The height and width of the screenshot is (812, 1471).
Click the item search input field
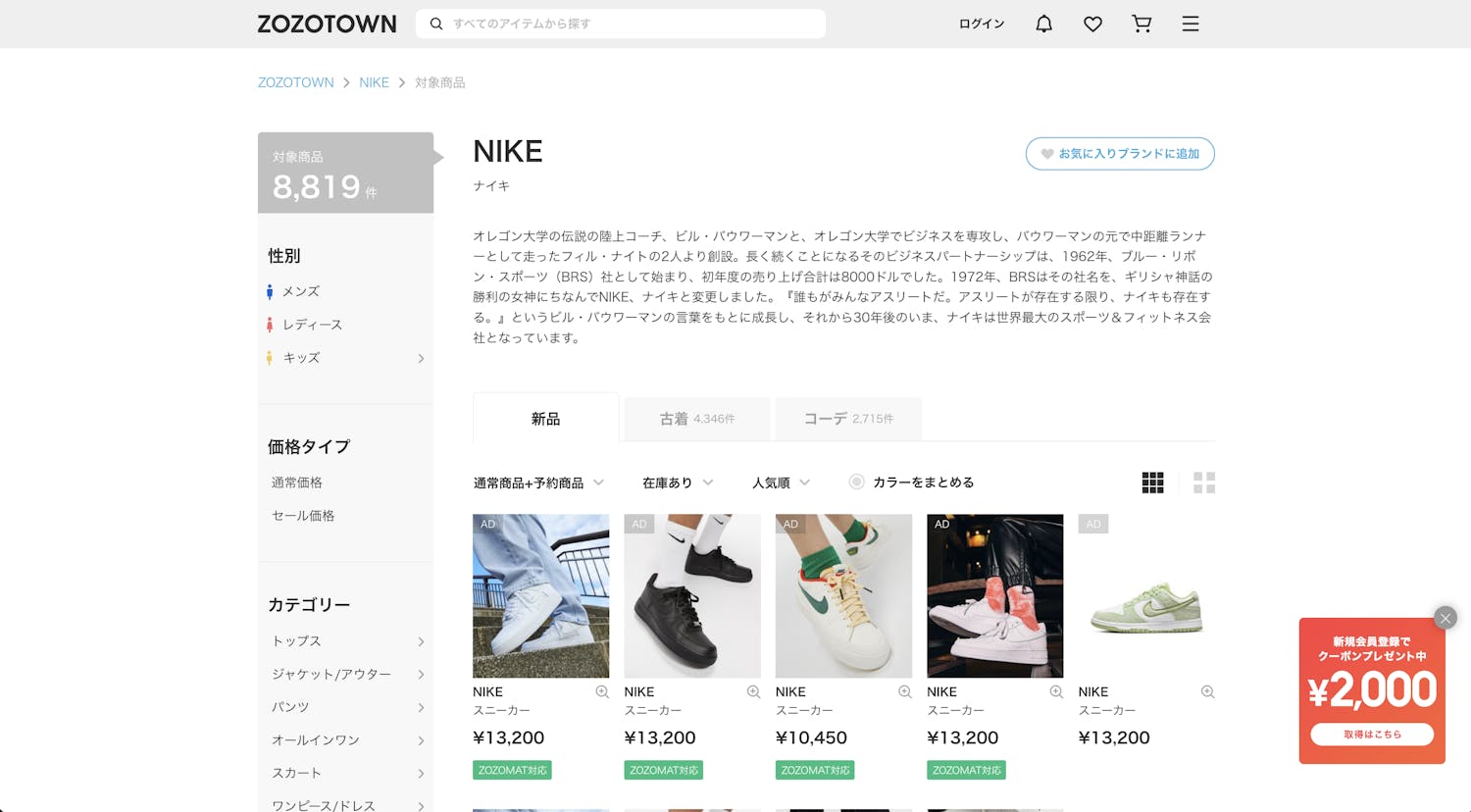pyautogui.click(x=628, y=24)
